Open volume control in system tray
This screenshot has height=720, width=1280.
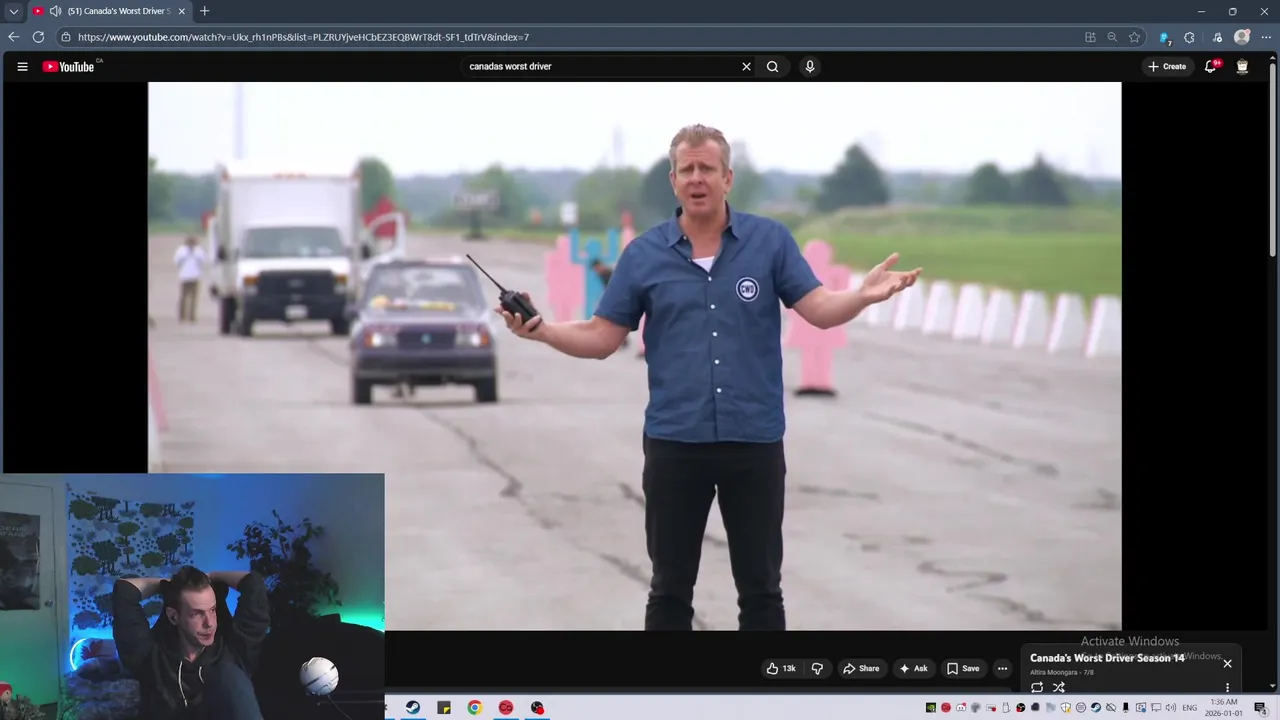[1171, 707]
